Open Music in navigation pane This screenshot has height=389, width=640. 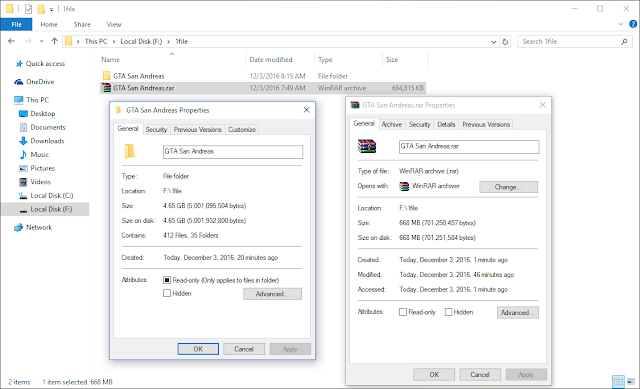click(39, 154)
